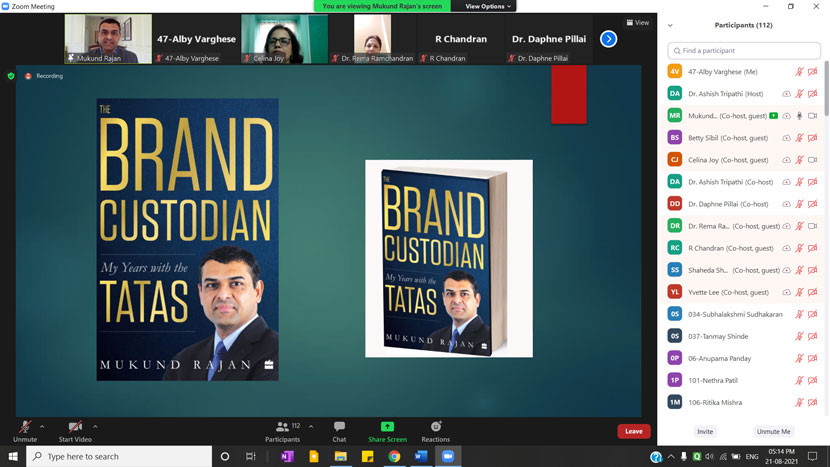Screen dimensions: 830x467
Task: Focus the Find a participant search box
Action: 744,51
